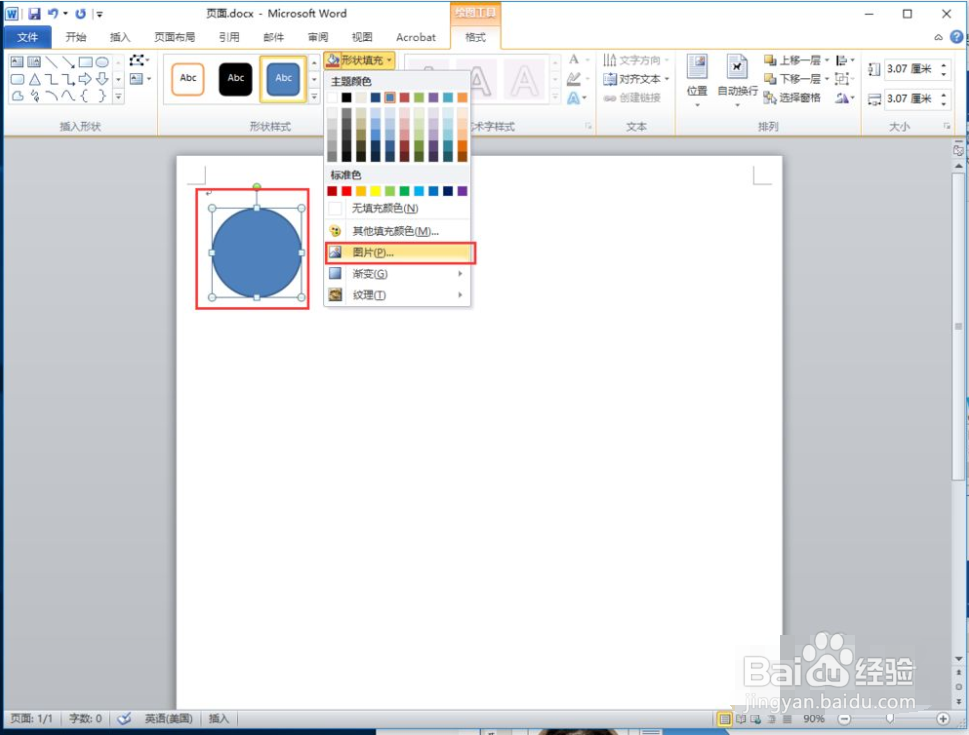The width and height of the screenshot is (969, 735).
Task: Pick the cloud freeform shape
Action: [x=17, y=96]
